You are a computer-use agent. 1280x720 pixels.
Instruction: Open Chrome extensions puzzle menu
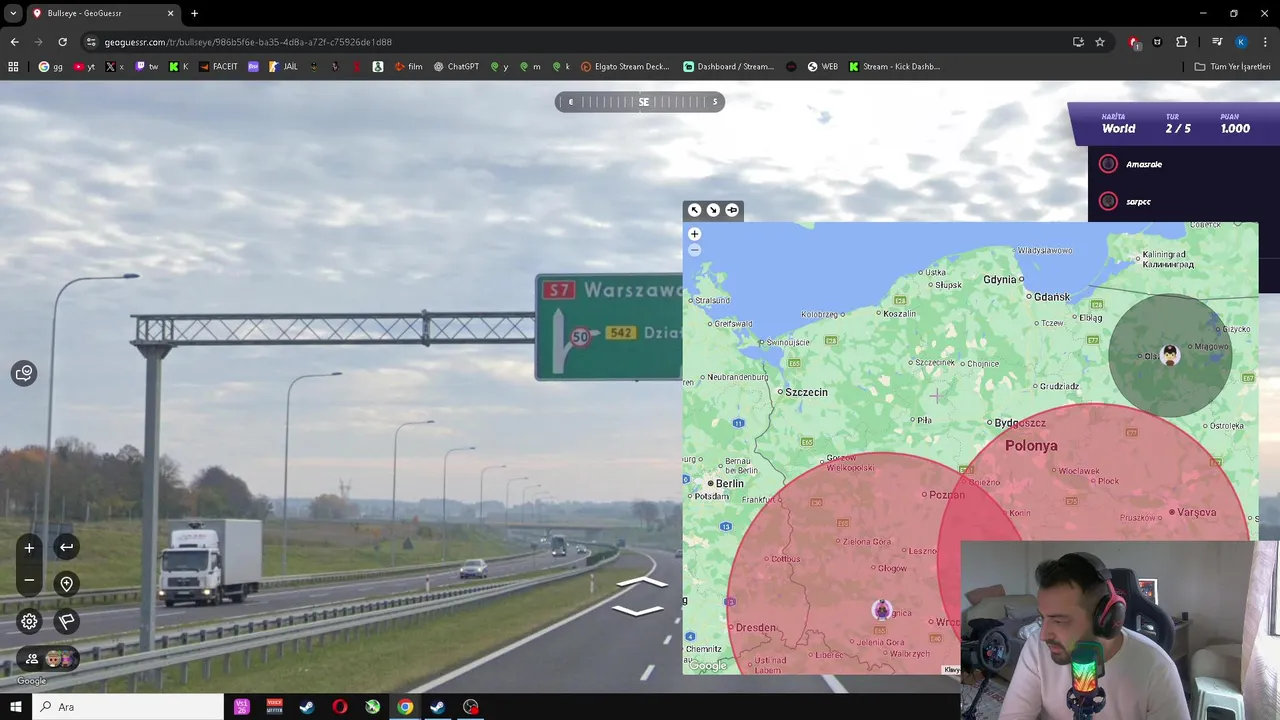point(1182,42)
